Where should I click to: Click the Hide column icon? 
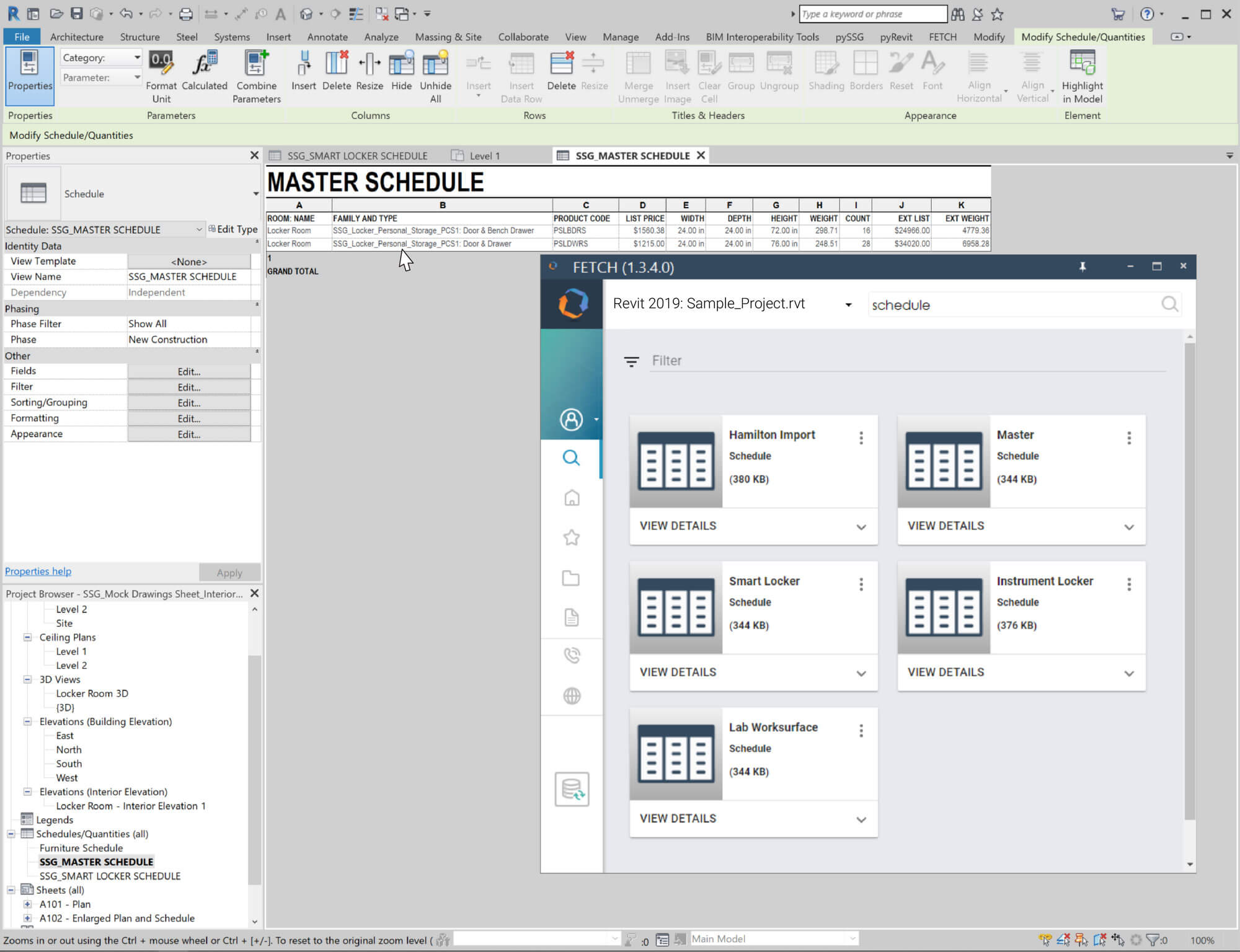tap(401, 63)
